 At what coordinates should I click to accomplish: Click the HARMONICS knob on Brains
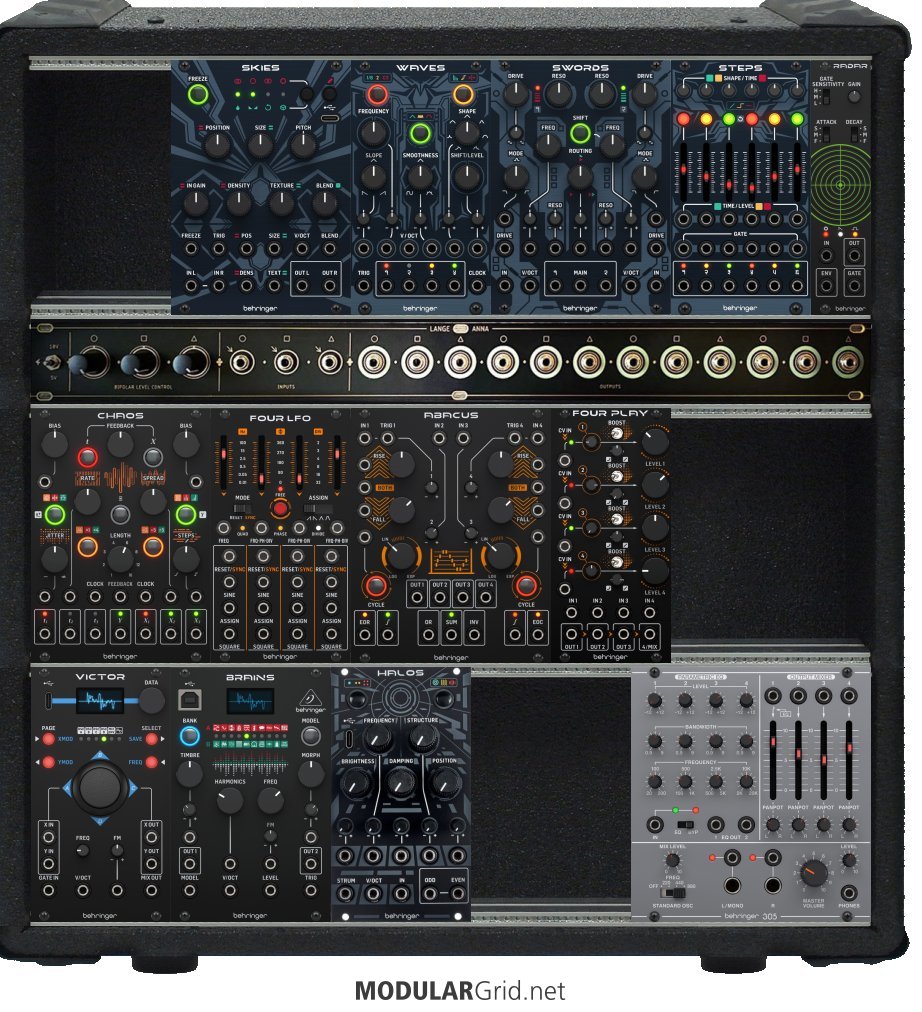click(230, 801)
